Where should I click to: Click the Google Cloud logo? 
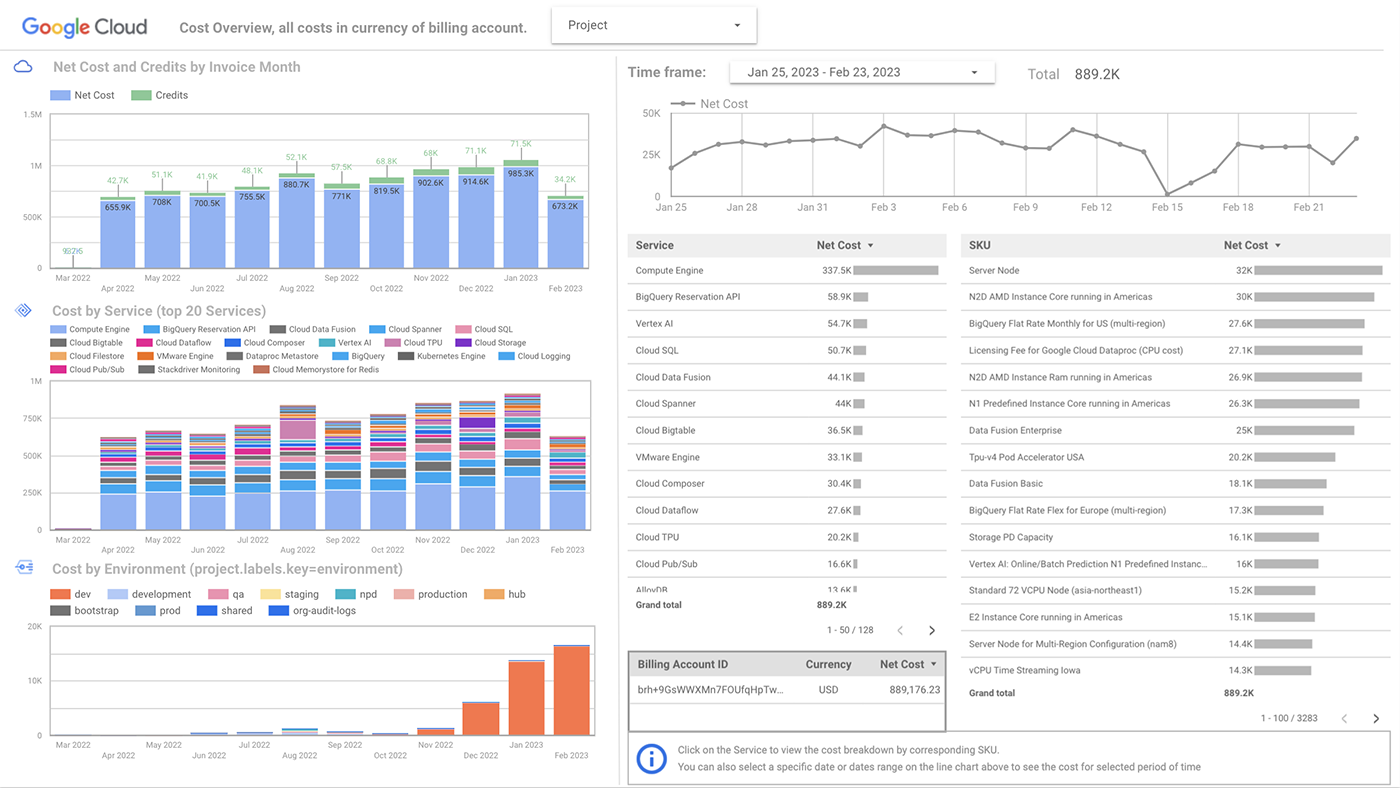tap(84, 26)
